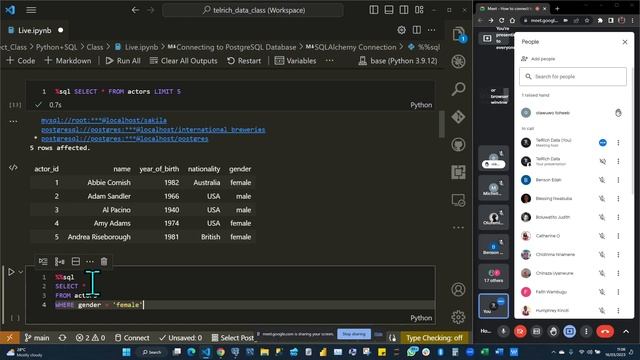Screen dimensions: 640x360
Task: Open options for Teilrich Data (You)
Action: [618, 142]
